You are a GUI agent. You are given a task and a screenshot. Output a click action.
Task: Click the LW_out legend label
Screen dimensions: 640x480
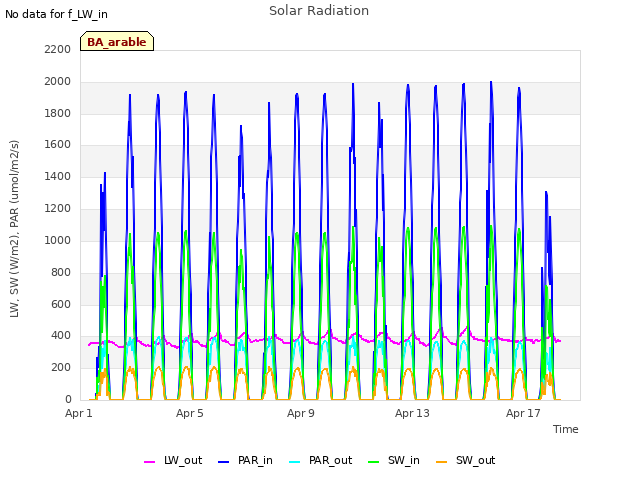point(183,461)
